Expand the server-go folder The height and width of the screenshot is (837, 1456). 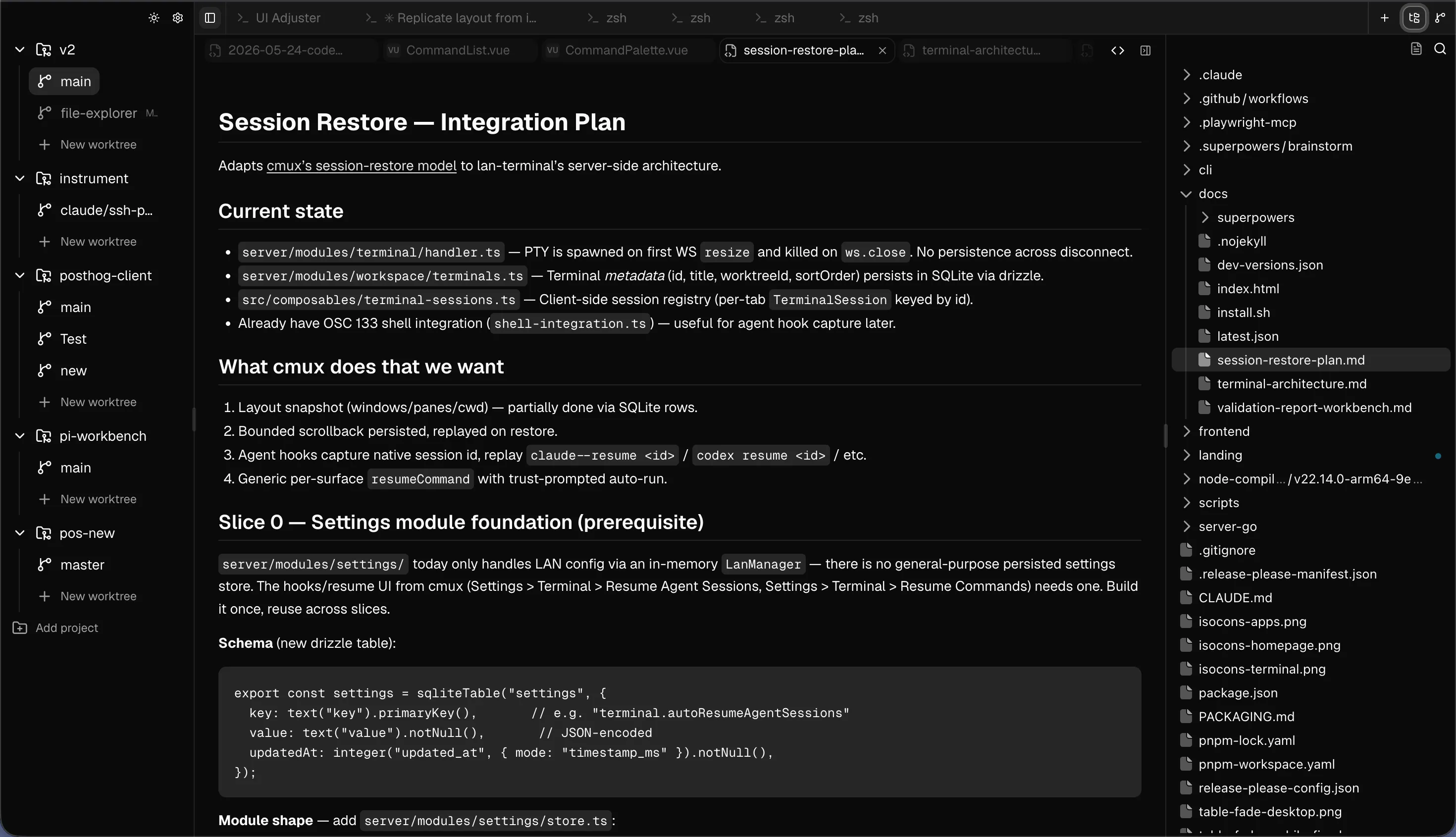pos(1187,526)
